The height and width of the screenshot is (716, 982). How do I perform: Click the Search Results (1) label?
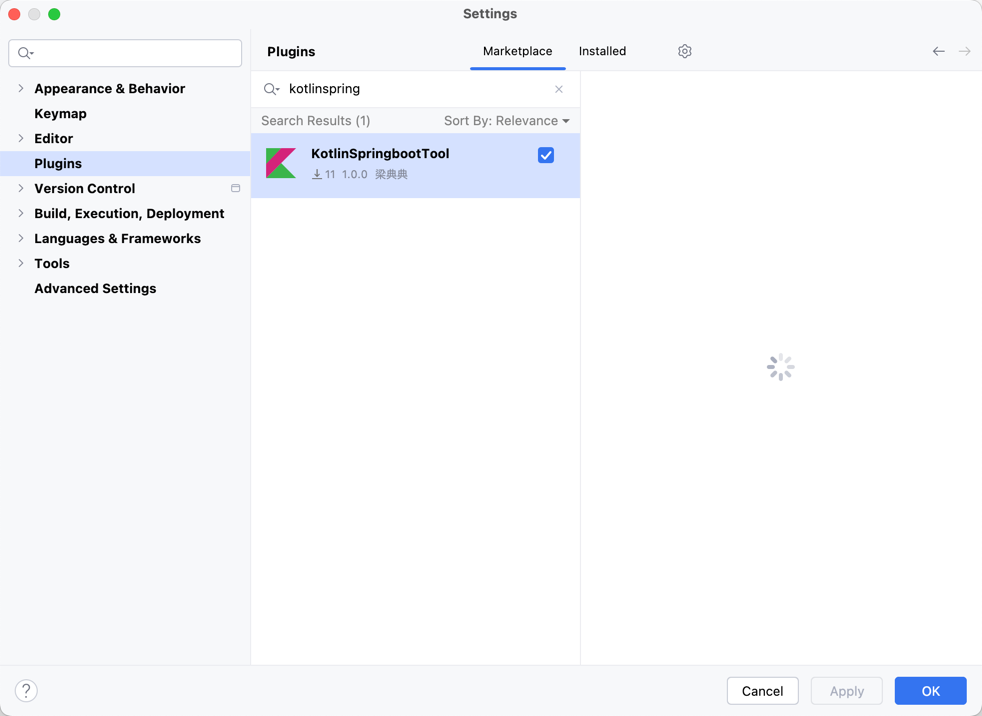[316, 121]
